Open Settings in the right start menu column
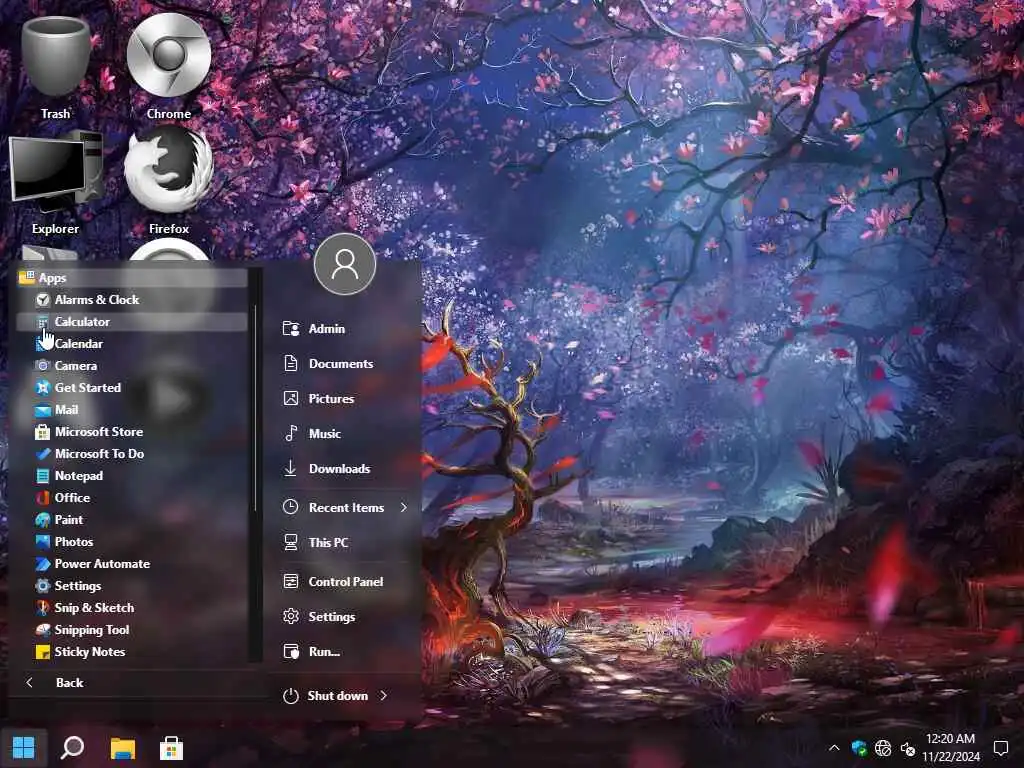 [x=345, y=616]
